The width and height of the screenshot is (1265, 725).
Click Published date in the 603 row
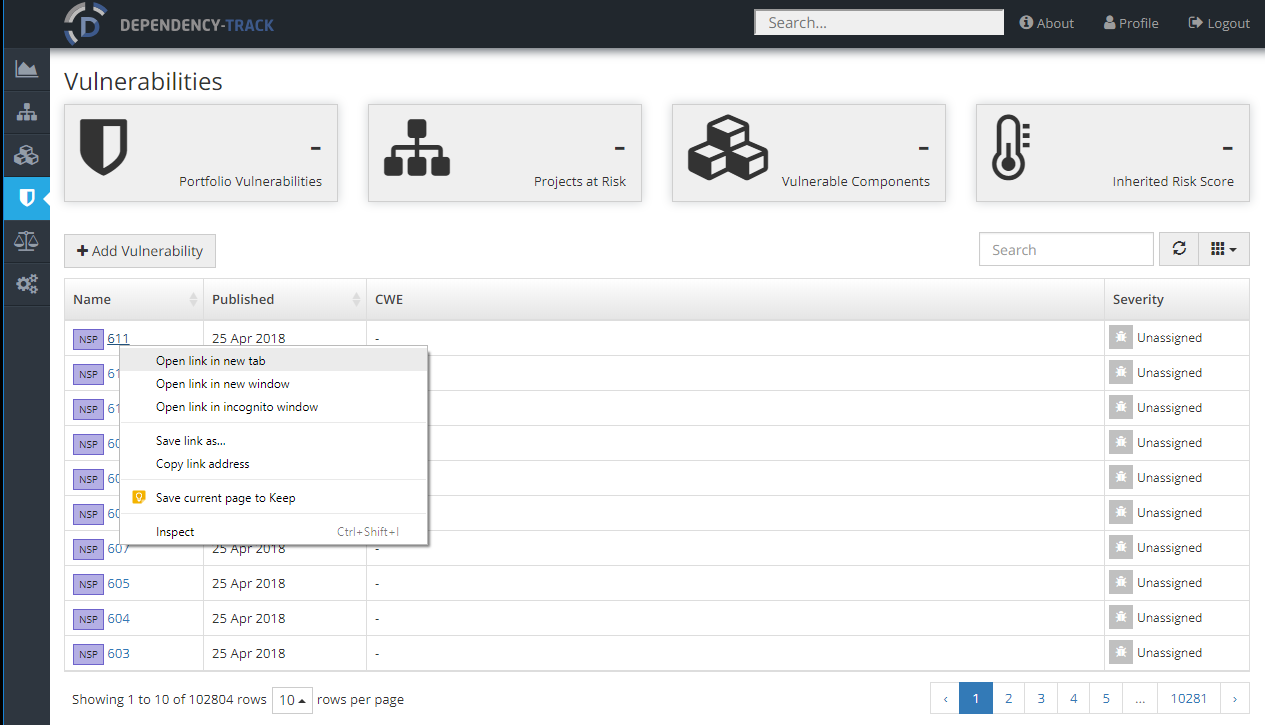(248, 653)
